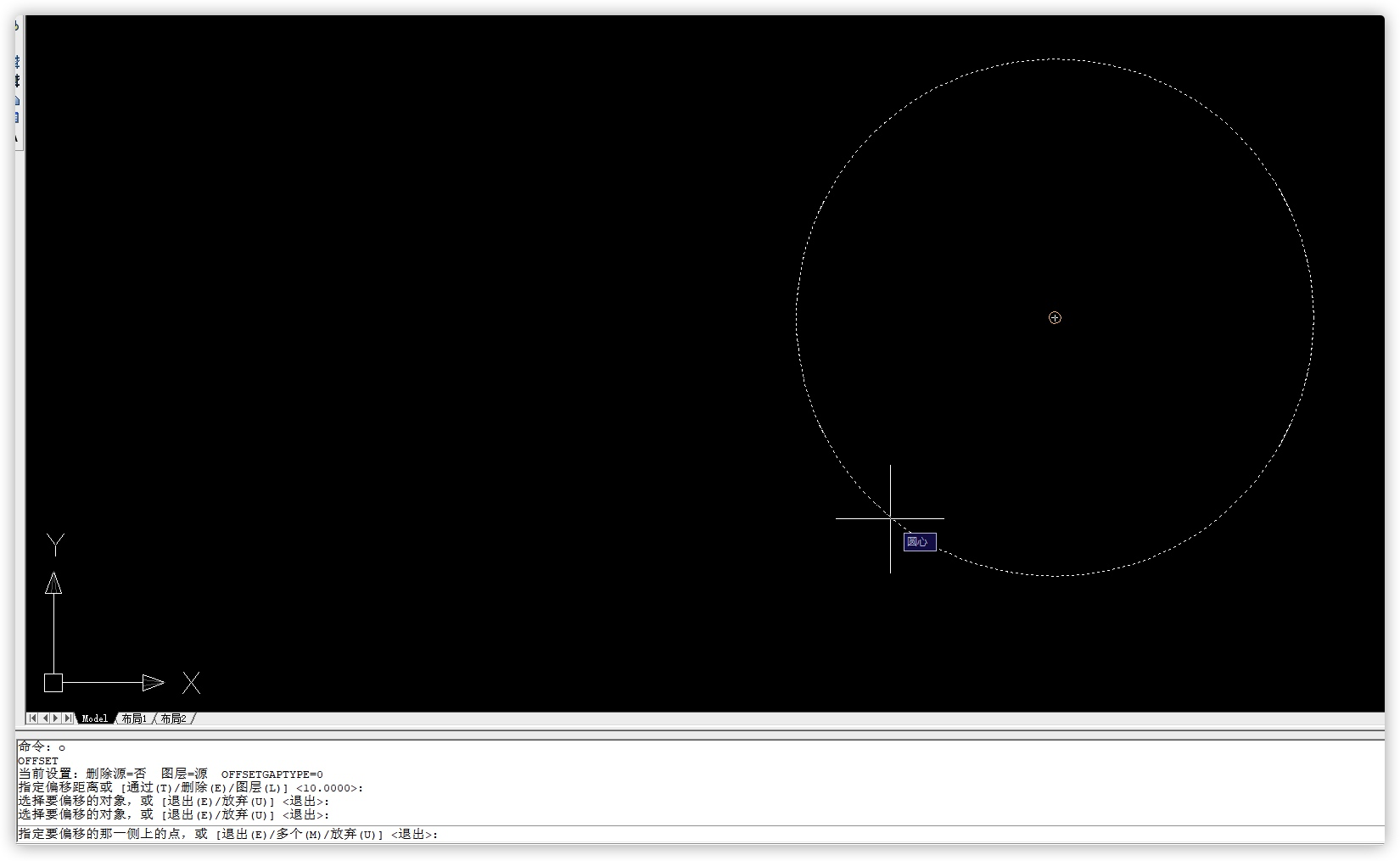Image resolution: width=1400 pixels, height=861 pixels.
Task: Jump to the last layout tab arrow
Action: click(x=68, y=718)
